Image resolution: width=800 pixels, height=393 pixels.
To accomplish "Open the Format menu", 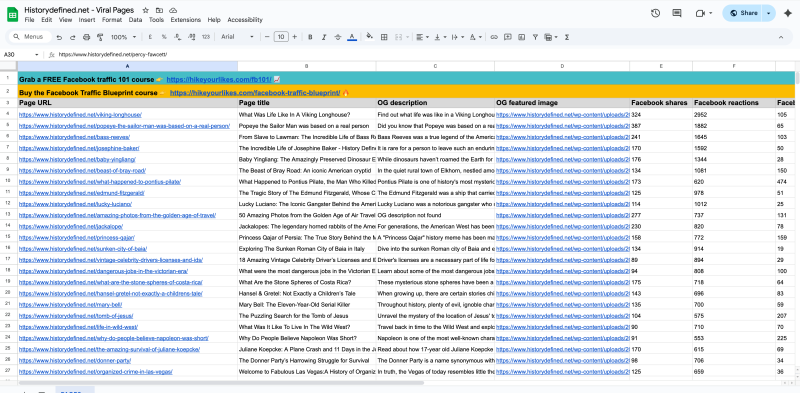I will [112, 20].
